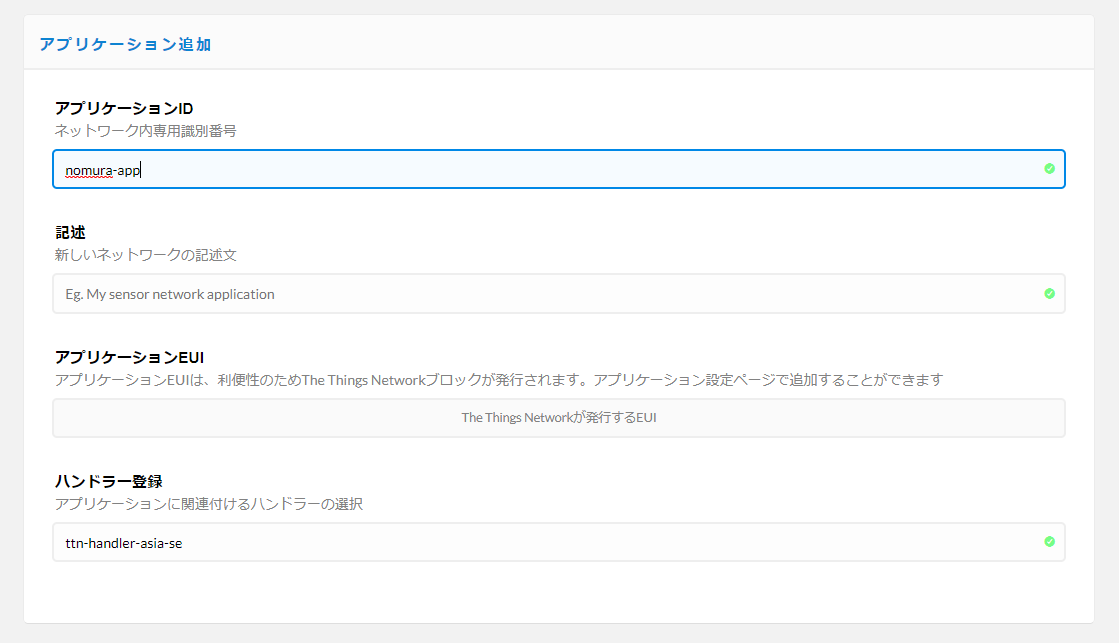Click the 新しいネットワークの記述文 helper text
Screen dimensions: 1119x643
click(145, 255)
